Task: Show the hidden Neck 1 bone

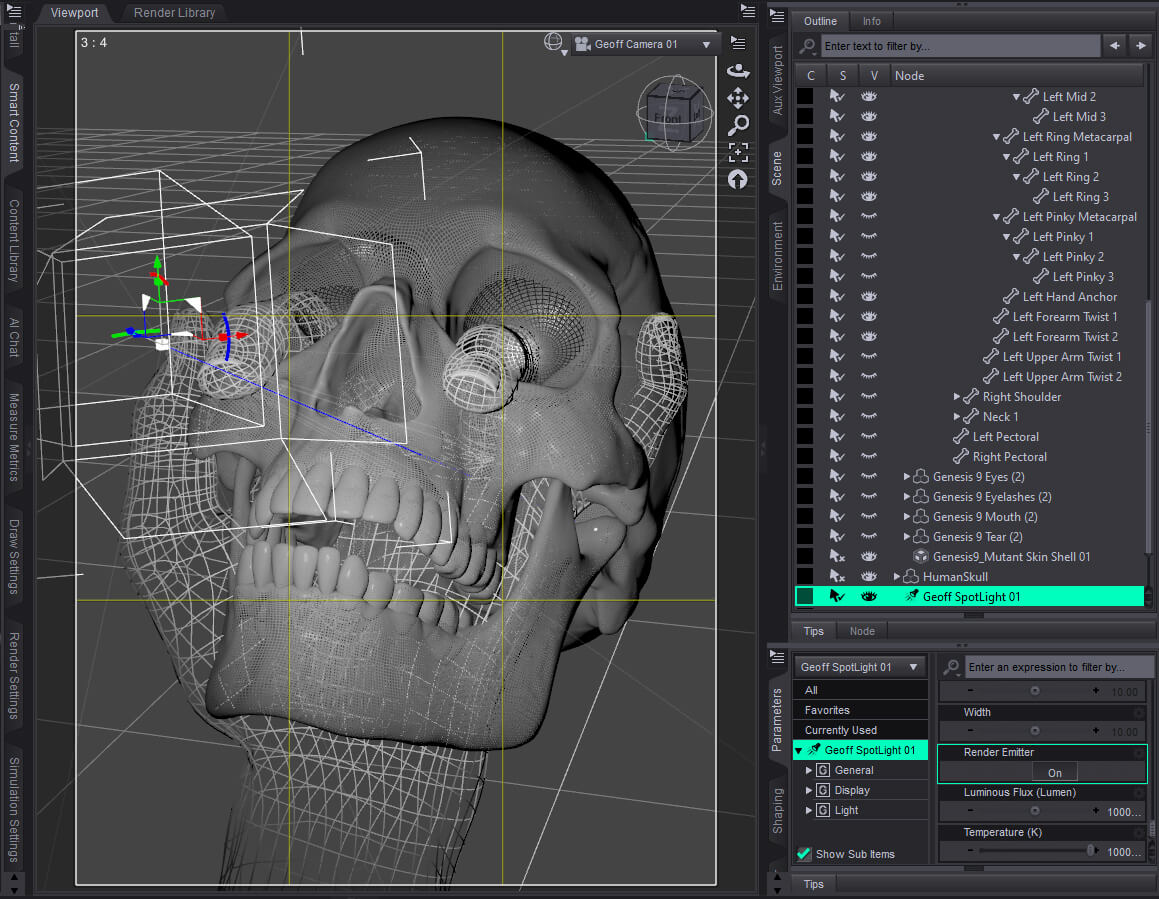Action: click(869, 415)
